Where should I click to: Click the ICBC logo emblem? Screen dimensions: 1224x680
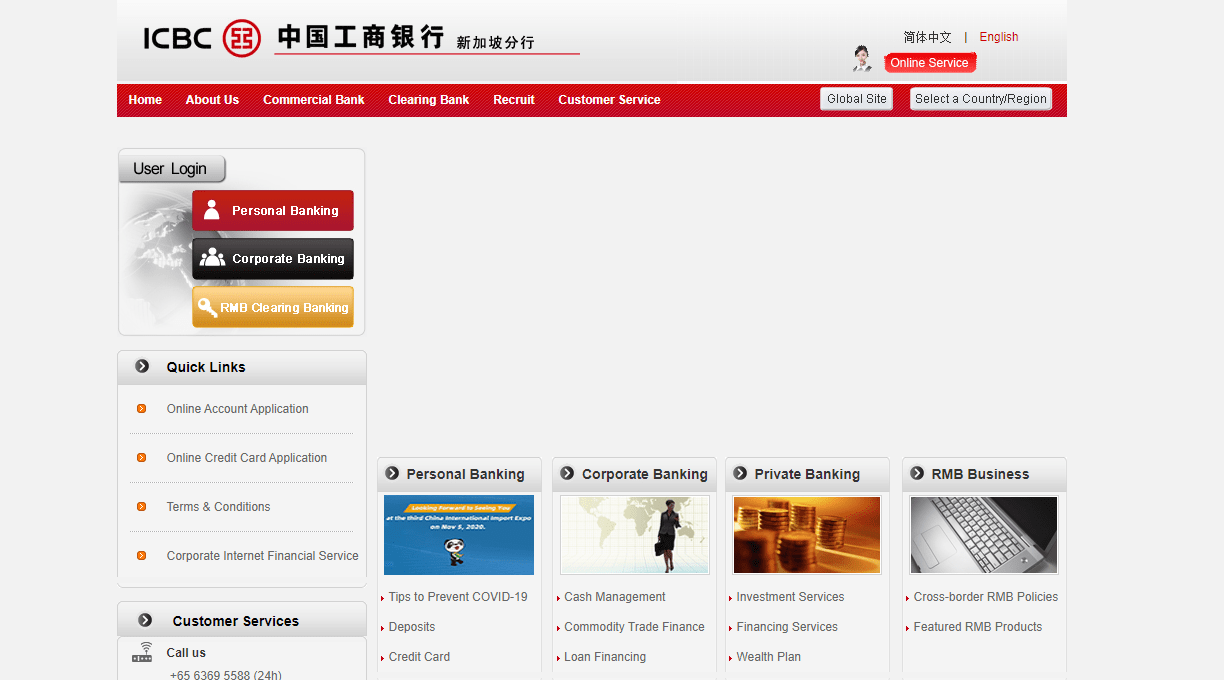(x=242, y=38)
